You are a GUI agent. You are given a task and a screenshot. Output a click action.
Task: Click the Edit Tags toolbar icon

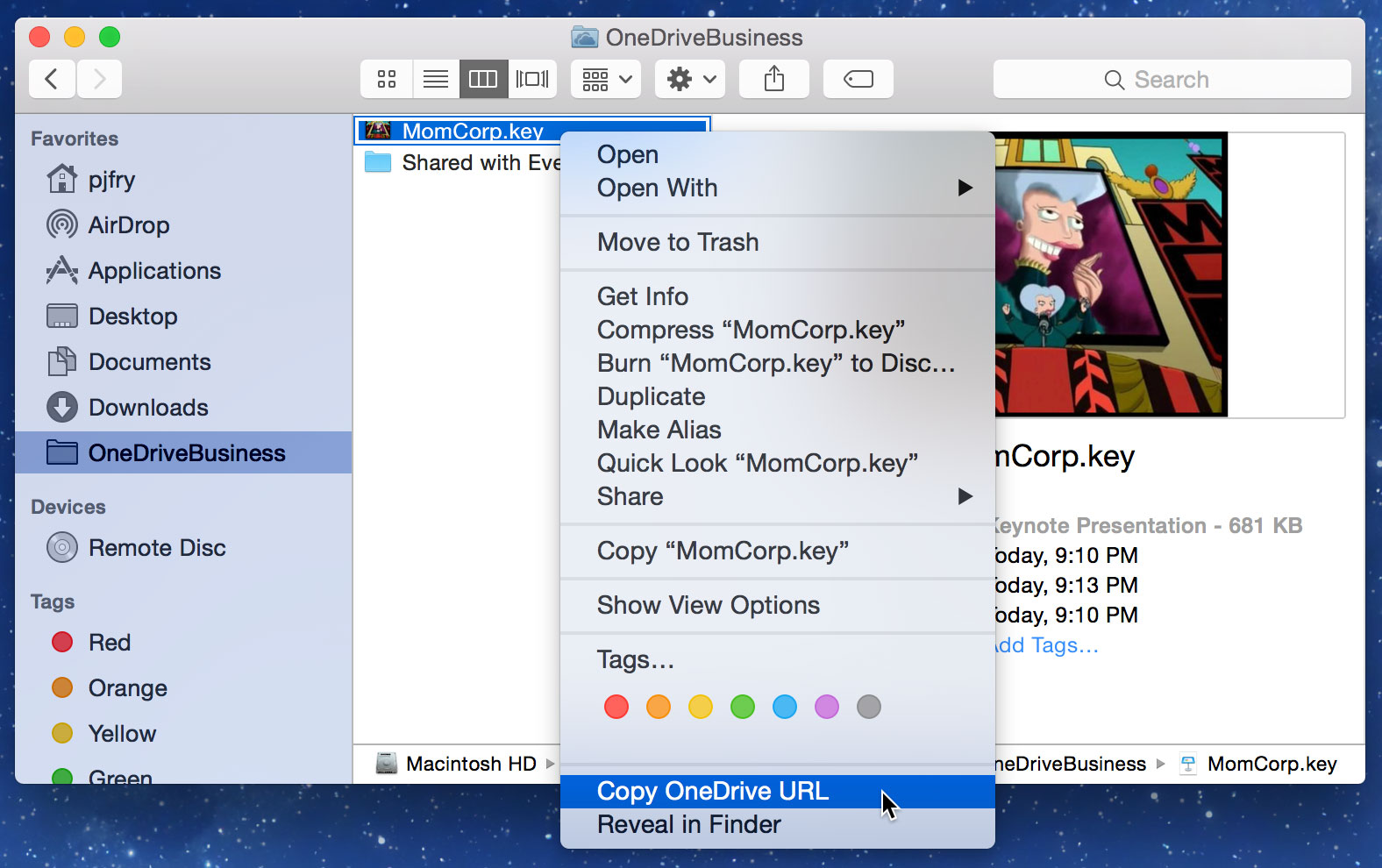pyautogui.click(x=858, y=80)
